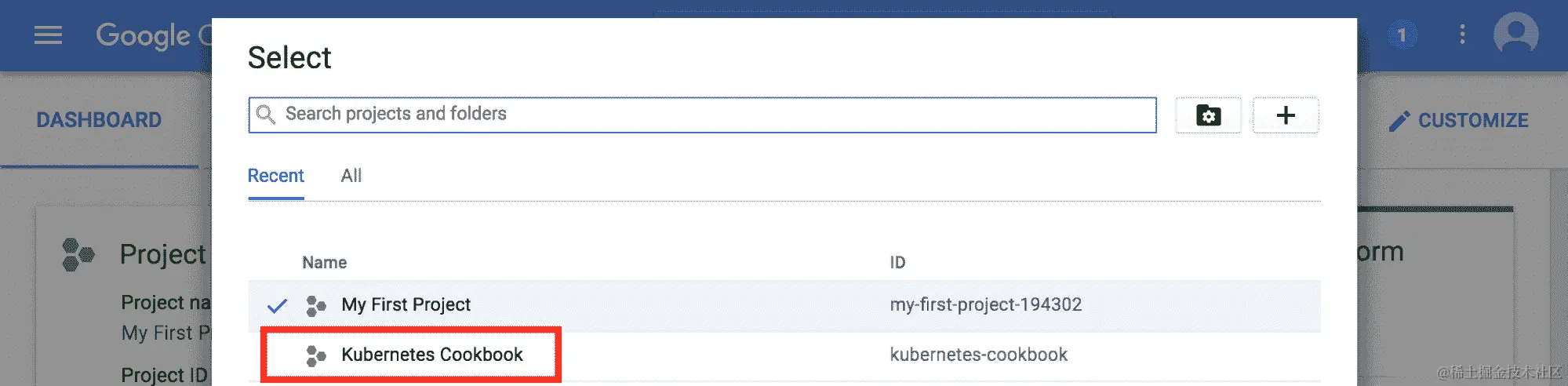Click the manage resources folder icon
Image resolution: width=1568 pixels, height=386 pixels.
1208,115
